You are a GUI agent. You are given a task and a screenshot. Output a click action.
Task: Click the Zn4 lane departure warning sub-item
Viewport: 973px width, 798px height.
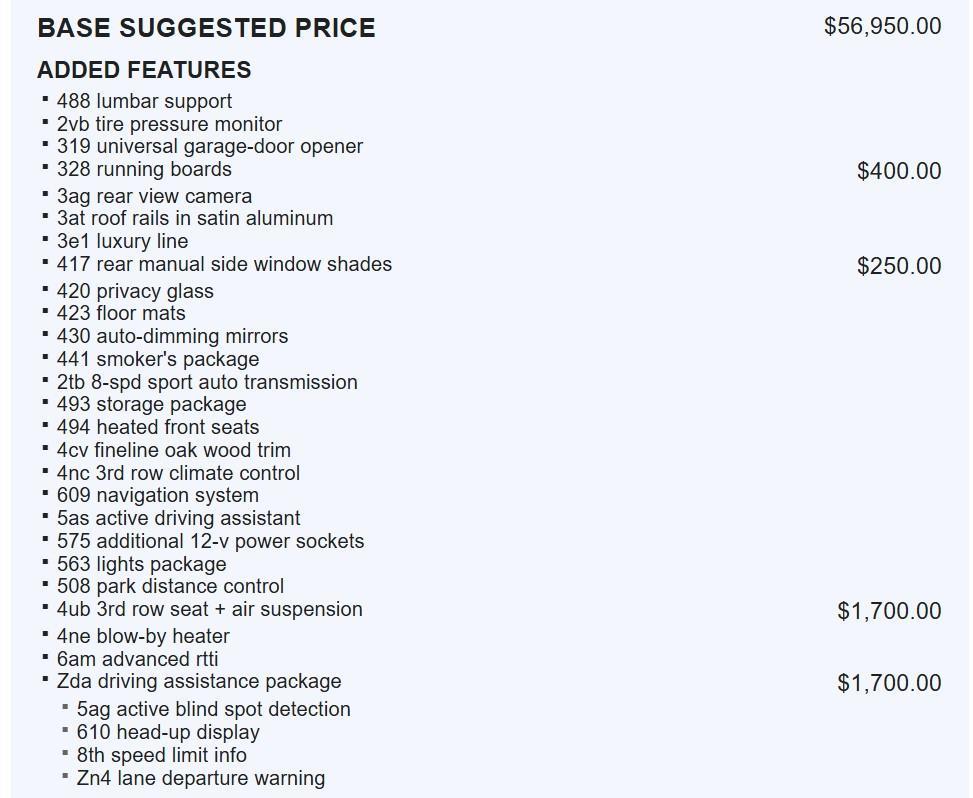200,778
